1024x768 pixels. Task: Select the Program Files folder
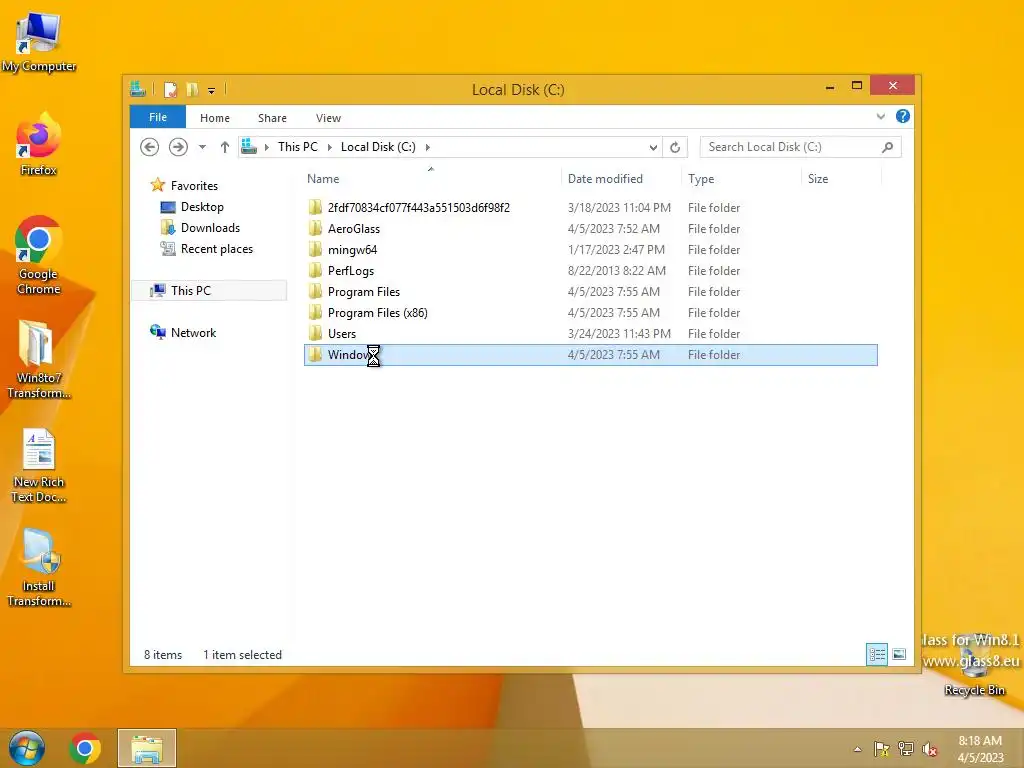(591, 291)
